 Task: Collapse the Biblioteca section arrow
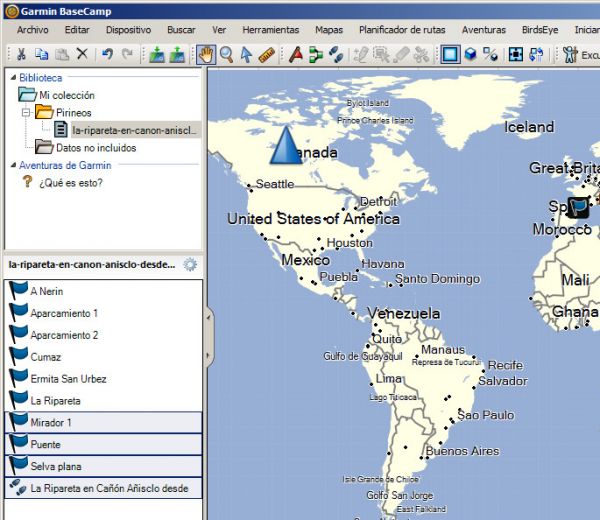[13, 78]
